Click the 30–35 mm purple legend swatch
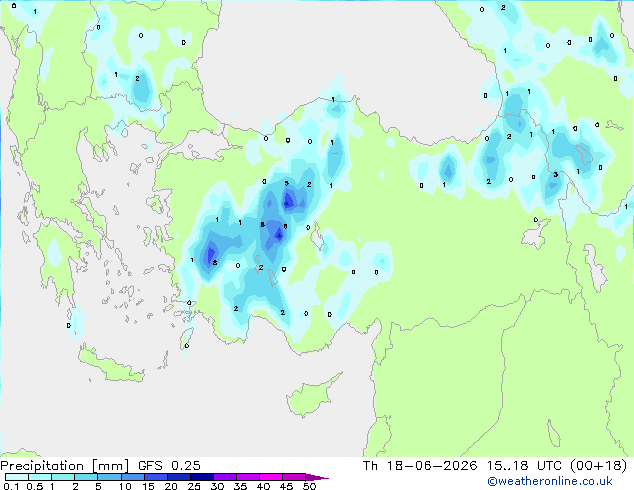Image resolution: width=634 pixels, height=490 pixels. (x=224, y=477)
